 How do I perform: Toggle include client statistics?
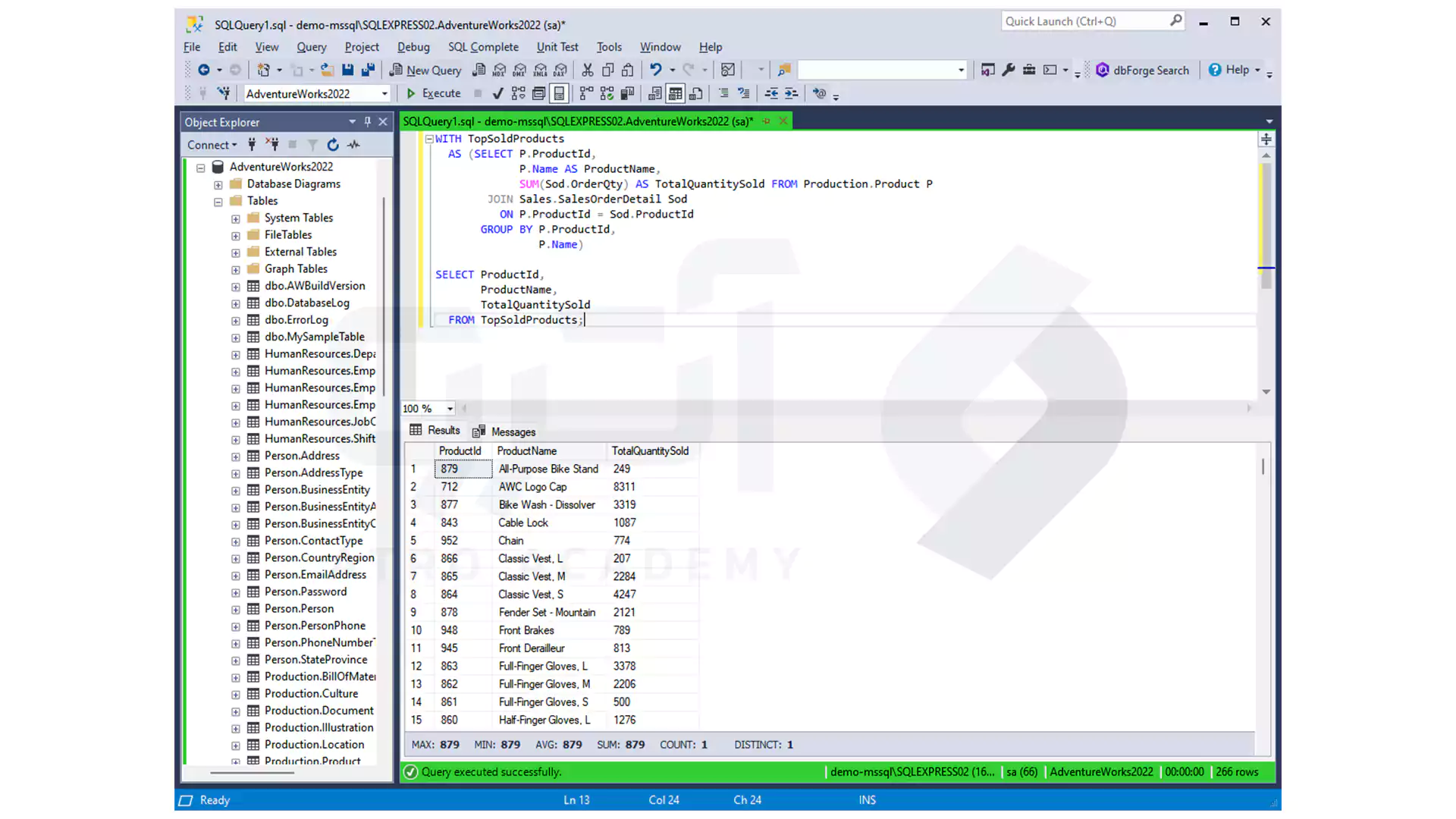coord(627,93)
